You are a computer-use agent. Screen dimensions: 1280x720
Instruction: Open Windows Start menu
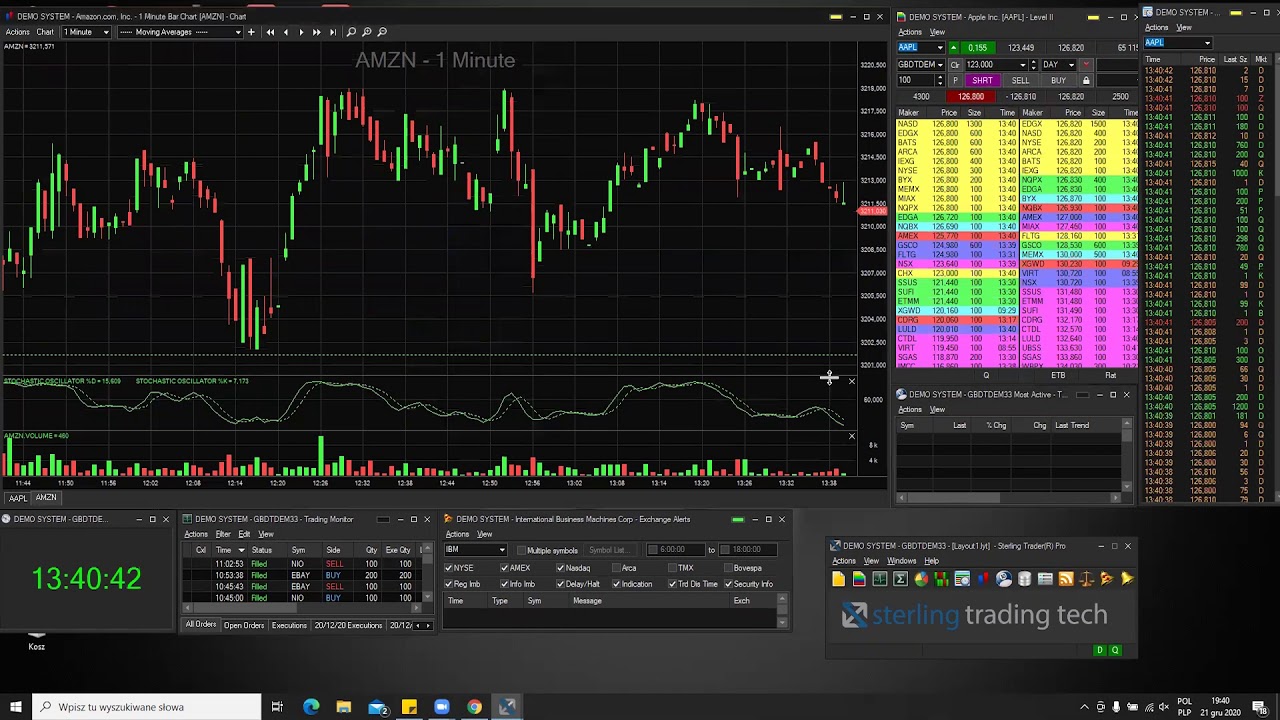point(15,707)
